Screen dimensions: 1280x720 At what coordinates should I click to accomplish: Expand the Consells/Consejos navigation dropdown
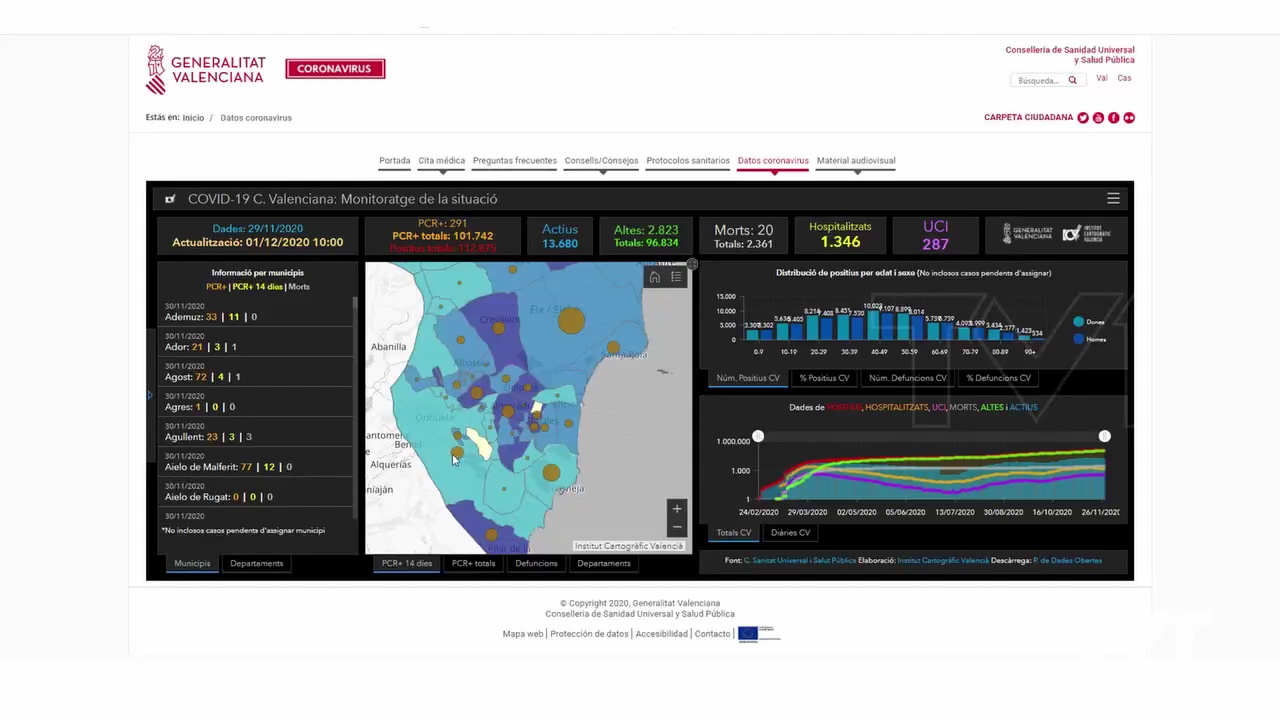(x=601, y=162)
